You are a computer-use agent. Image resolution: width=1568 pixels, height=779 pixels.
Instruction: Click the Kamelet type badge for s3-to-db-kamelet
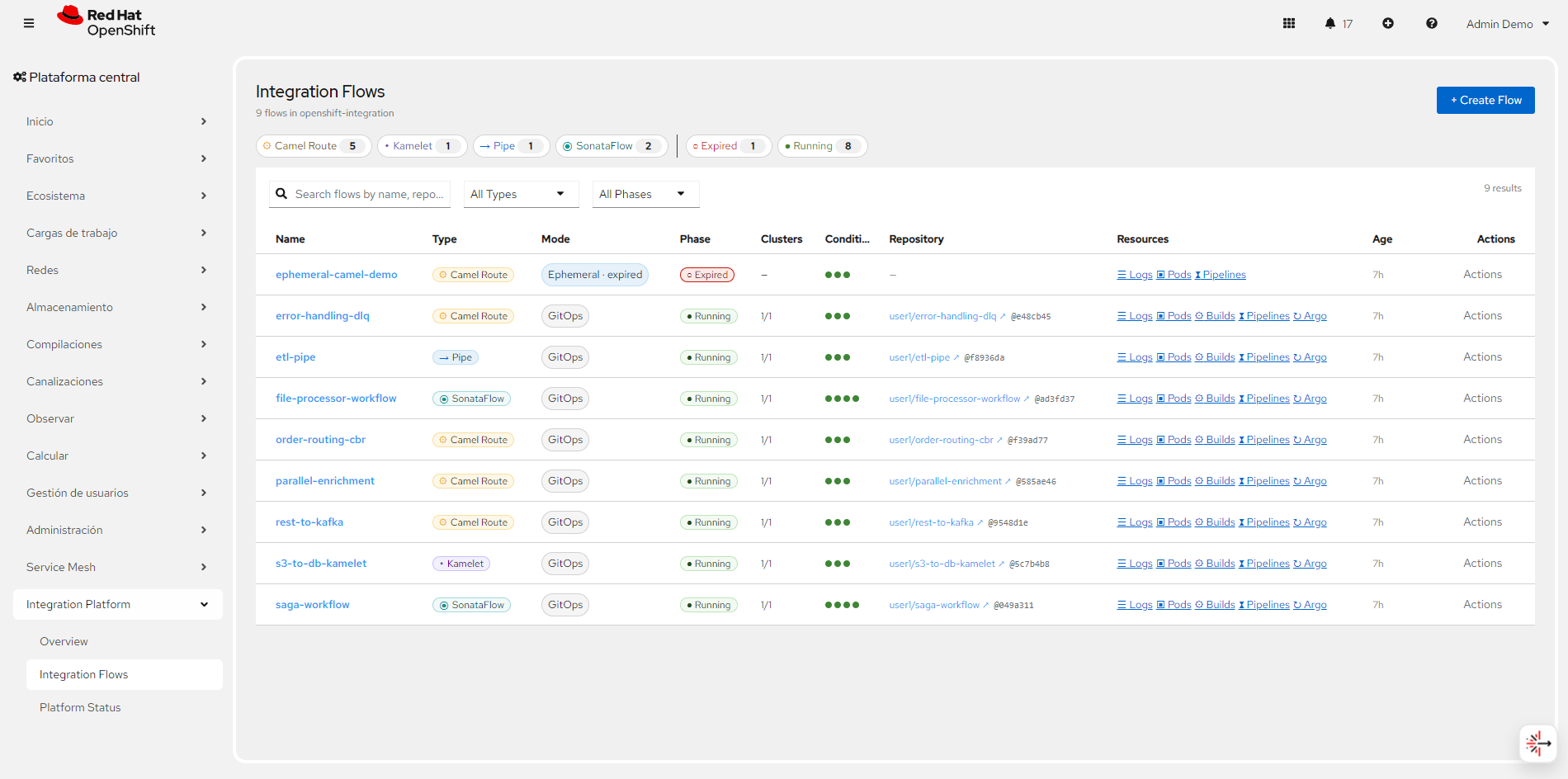(461, 564)
